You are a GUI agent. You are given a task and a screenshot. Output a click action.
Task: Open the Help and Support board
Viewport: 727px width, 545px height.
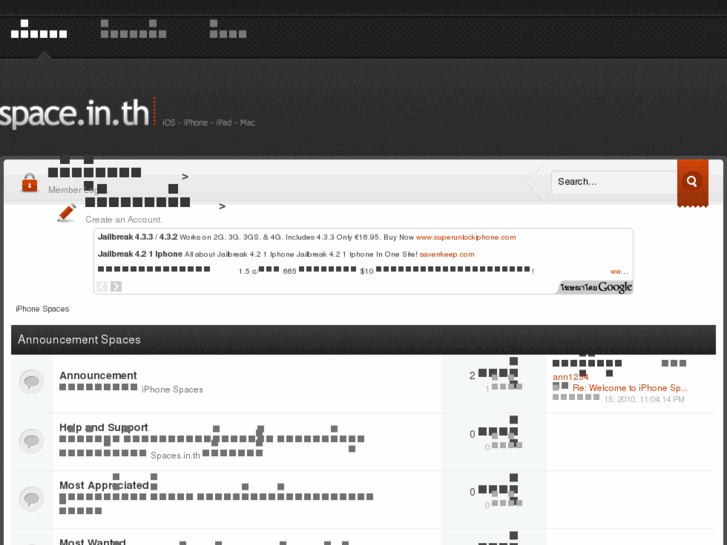coord(103,427)
